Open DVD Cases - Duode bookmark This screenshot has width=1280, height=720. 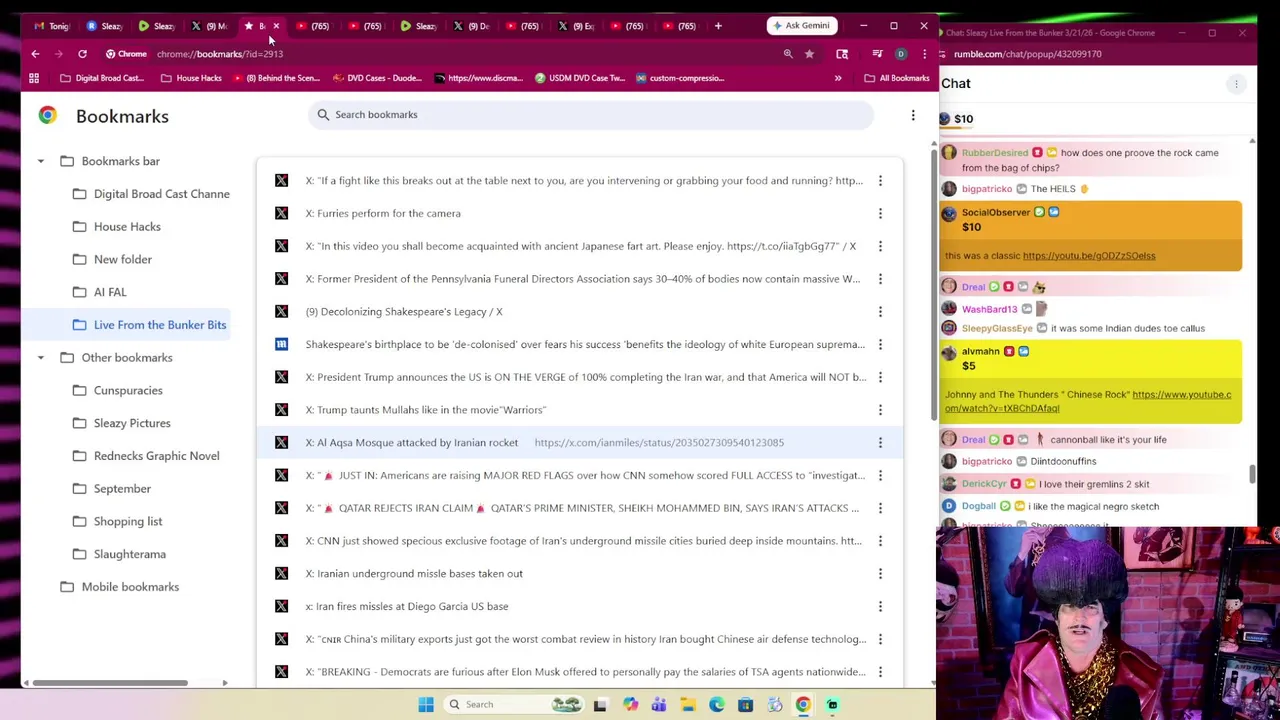(x=377, y=78)
